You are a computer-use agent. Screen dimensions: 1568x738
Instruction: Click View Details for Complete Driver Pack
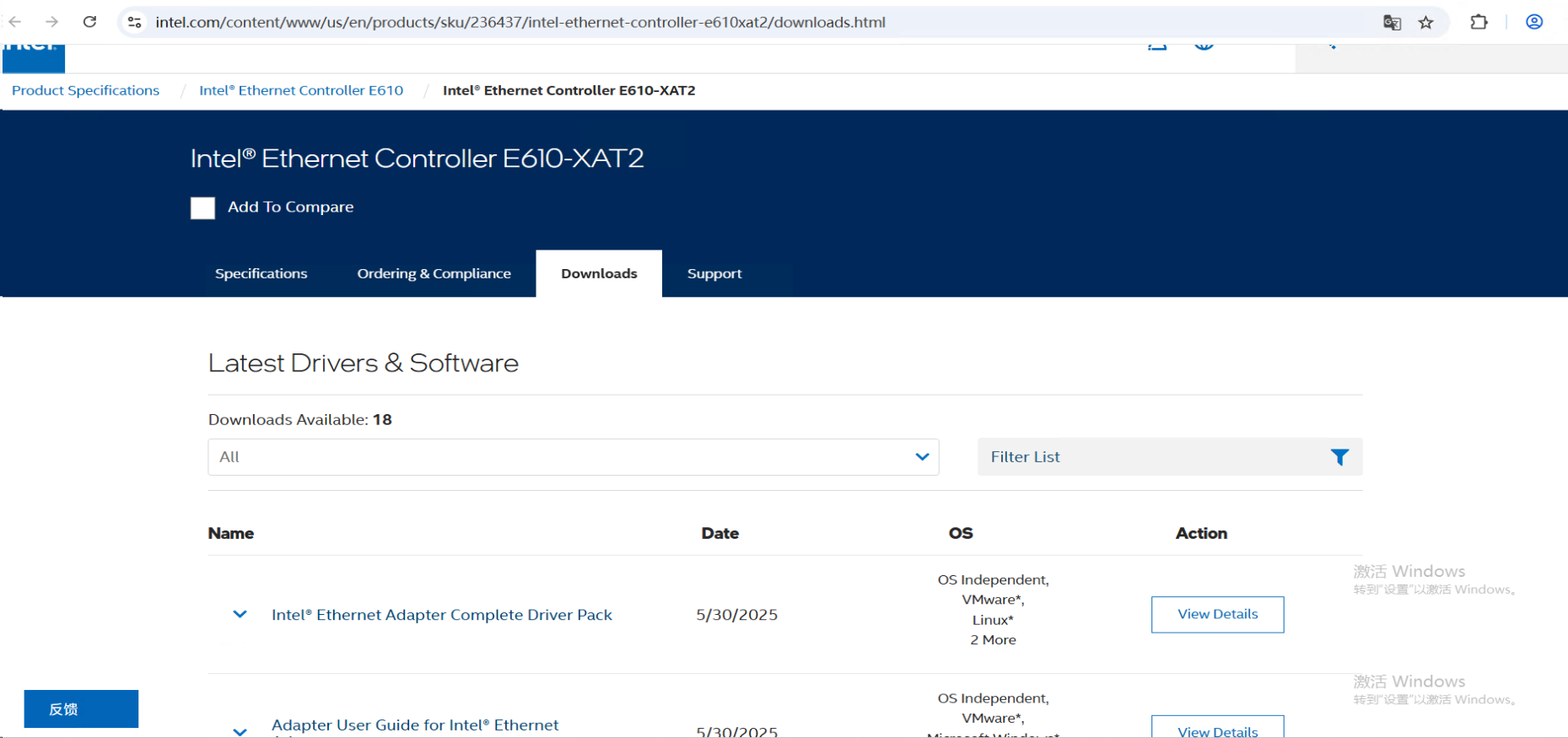pos(1217,615)
